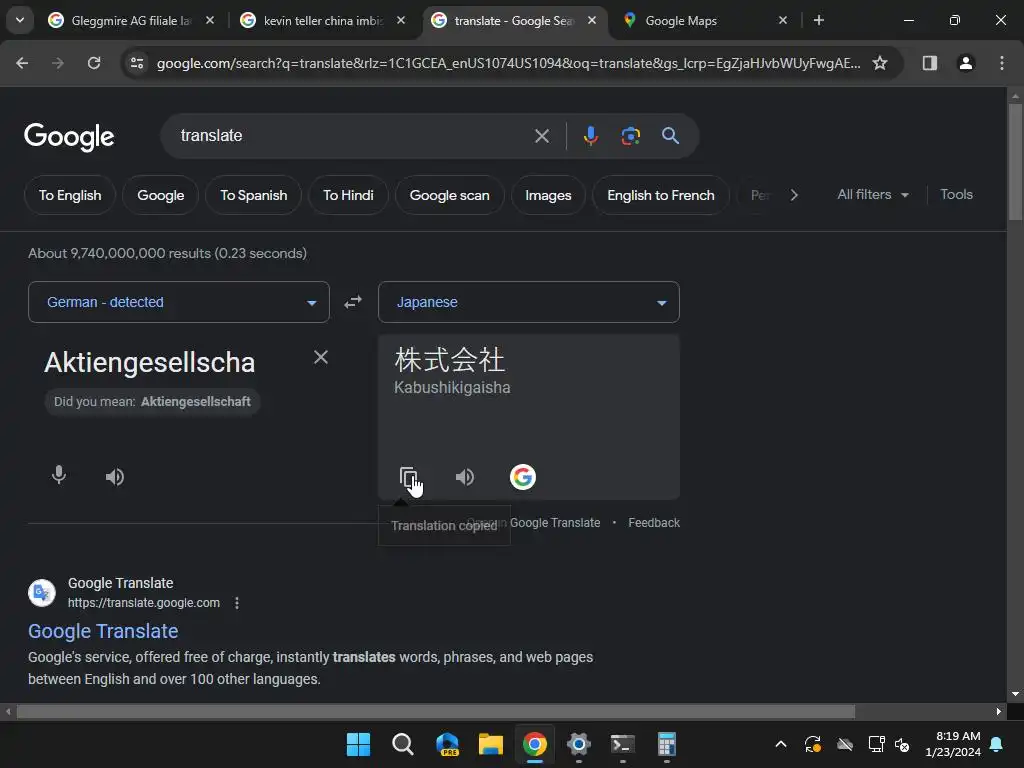
Task: Open Chrome's three-dot menu
Action: 1002,63
